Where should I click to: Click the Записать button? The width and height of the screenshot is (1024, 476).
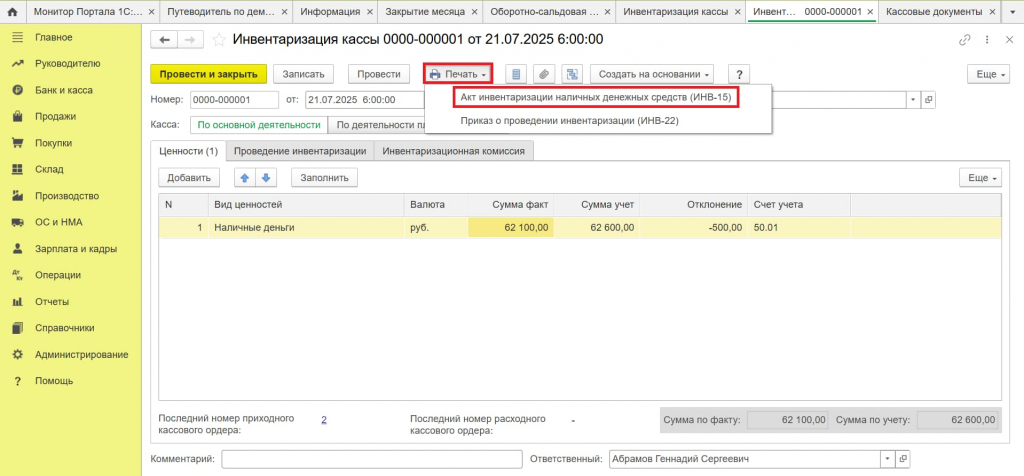click(303, 74)
